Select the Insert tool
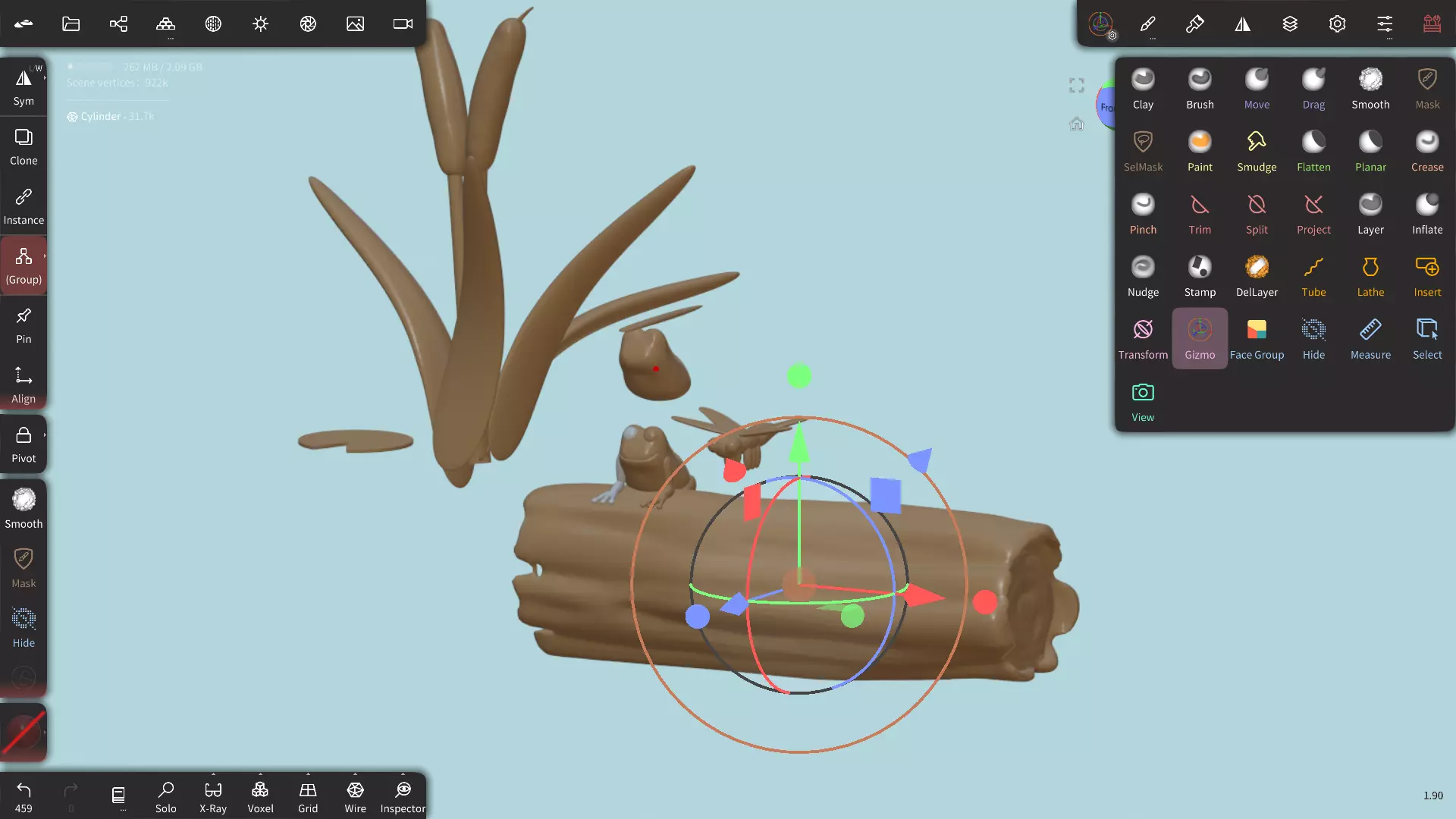1456x819 pixels. 1427,276
